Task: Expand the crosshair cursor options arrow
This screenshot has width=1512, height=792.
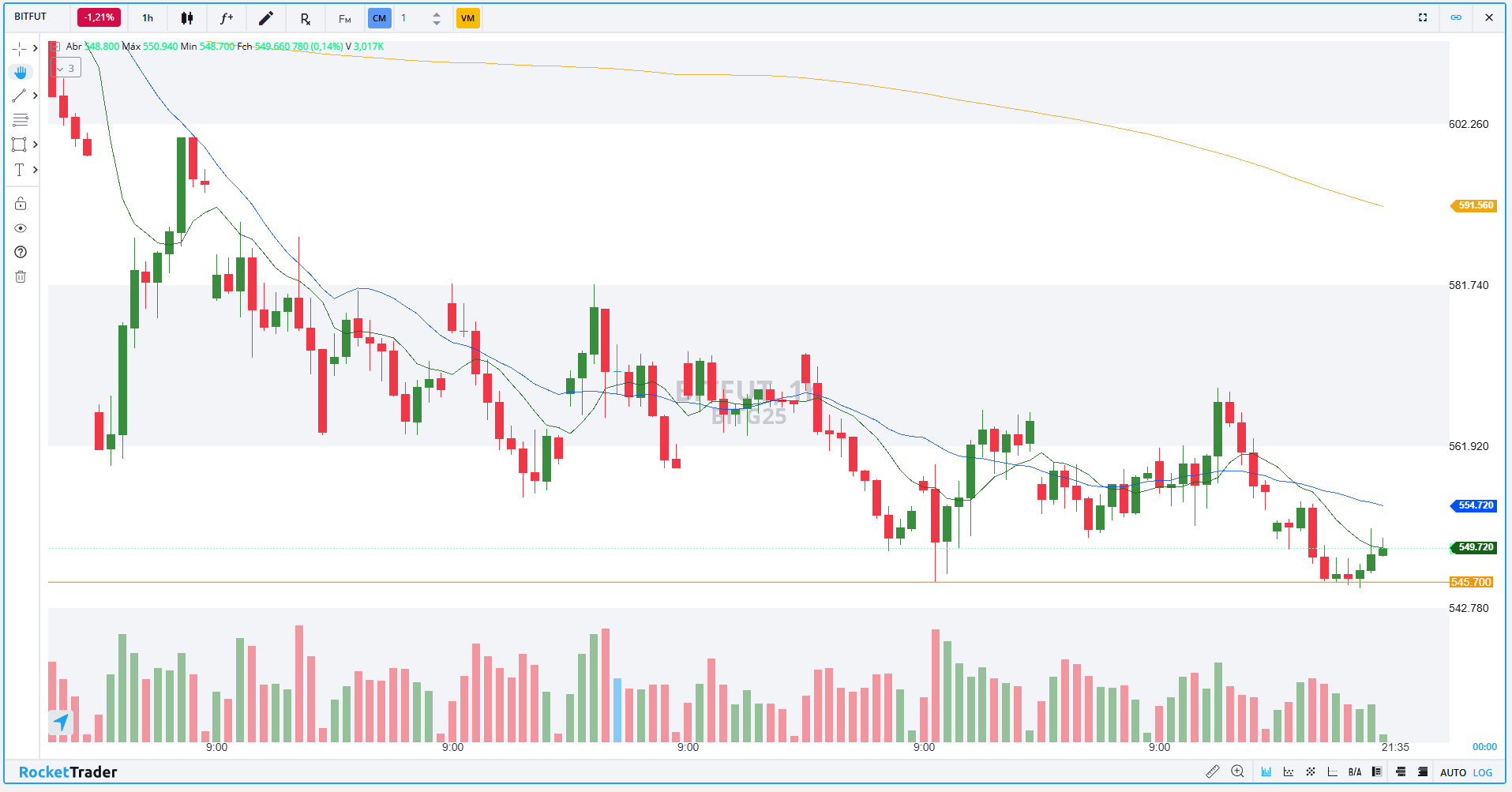Action: pos(36,48)
